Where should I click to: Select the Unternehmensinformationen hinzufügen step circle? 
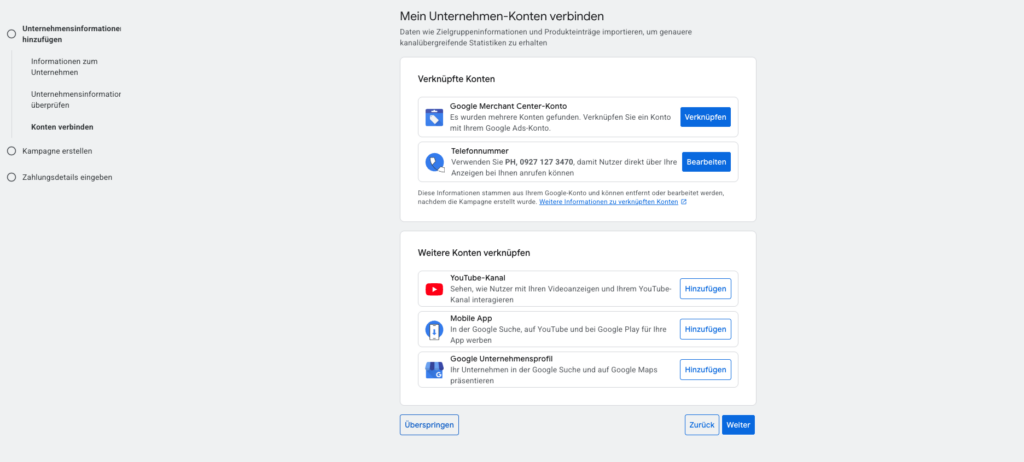(x=11, y=34)
